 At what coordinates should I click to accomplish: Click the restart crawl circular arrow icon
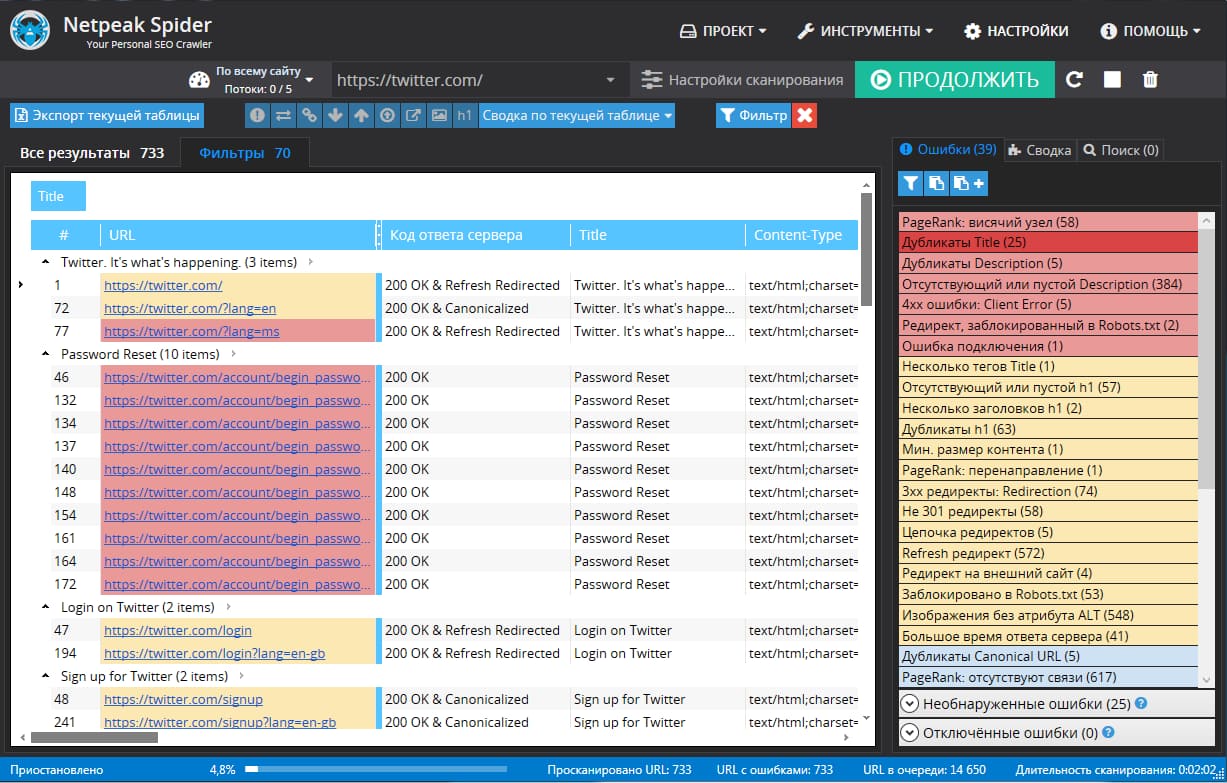click(1074, 80)
